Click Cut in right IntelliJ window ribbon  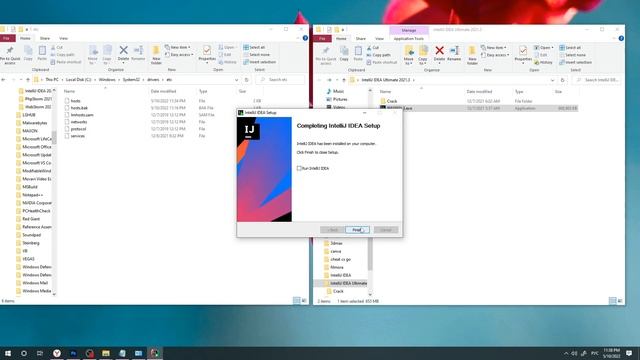click(x=373, y=48)
